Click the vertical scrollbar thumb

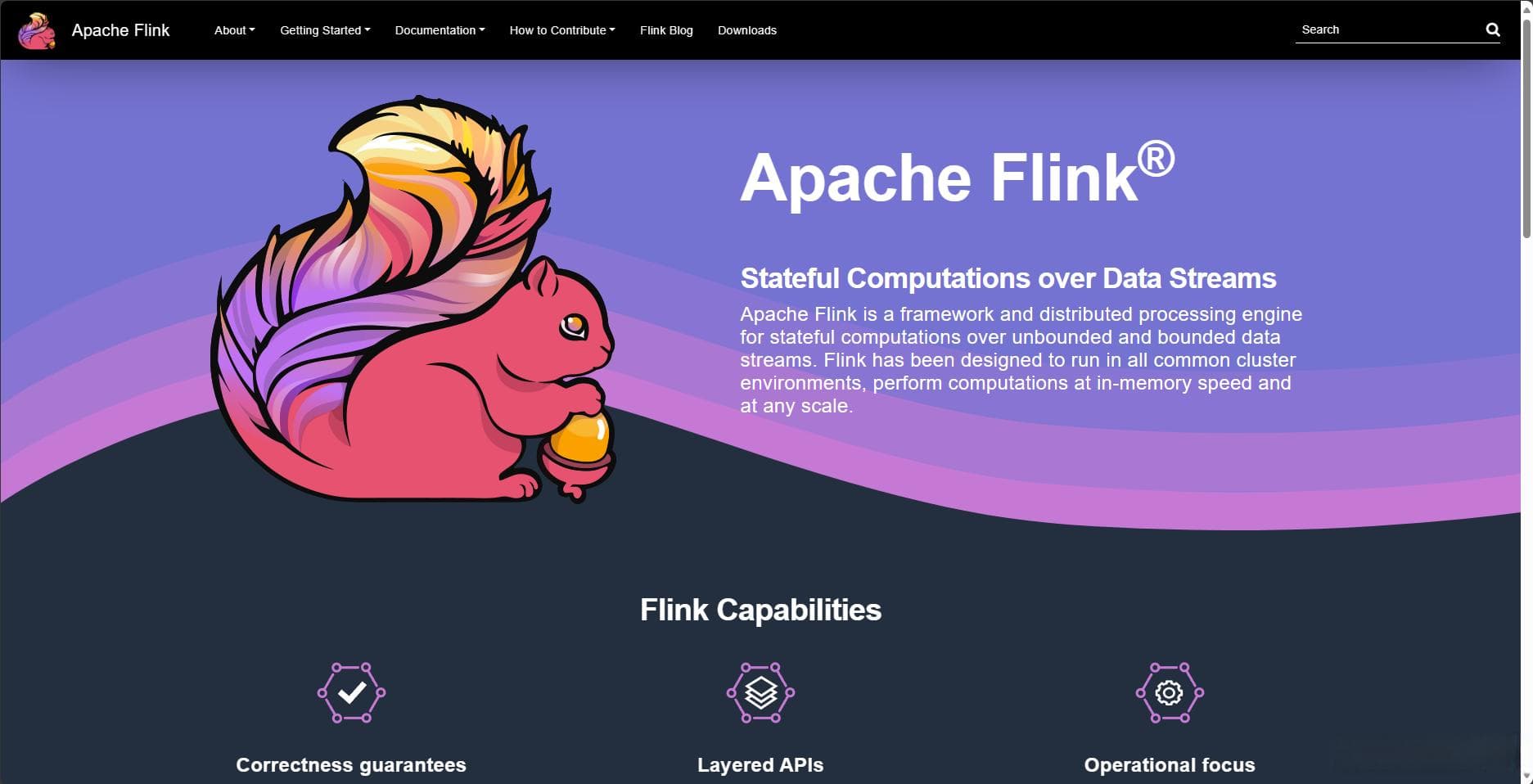coord(1526,127)
